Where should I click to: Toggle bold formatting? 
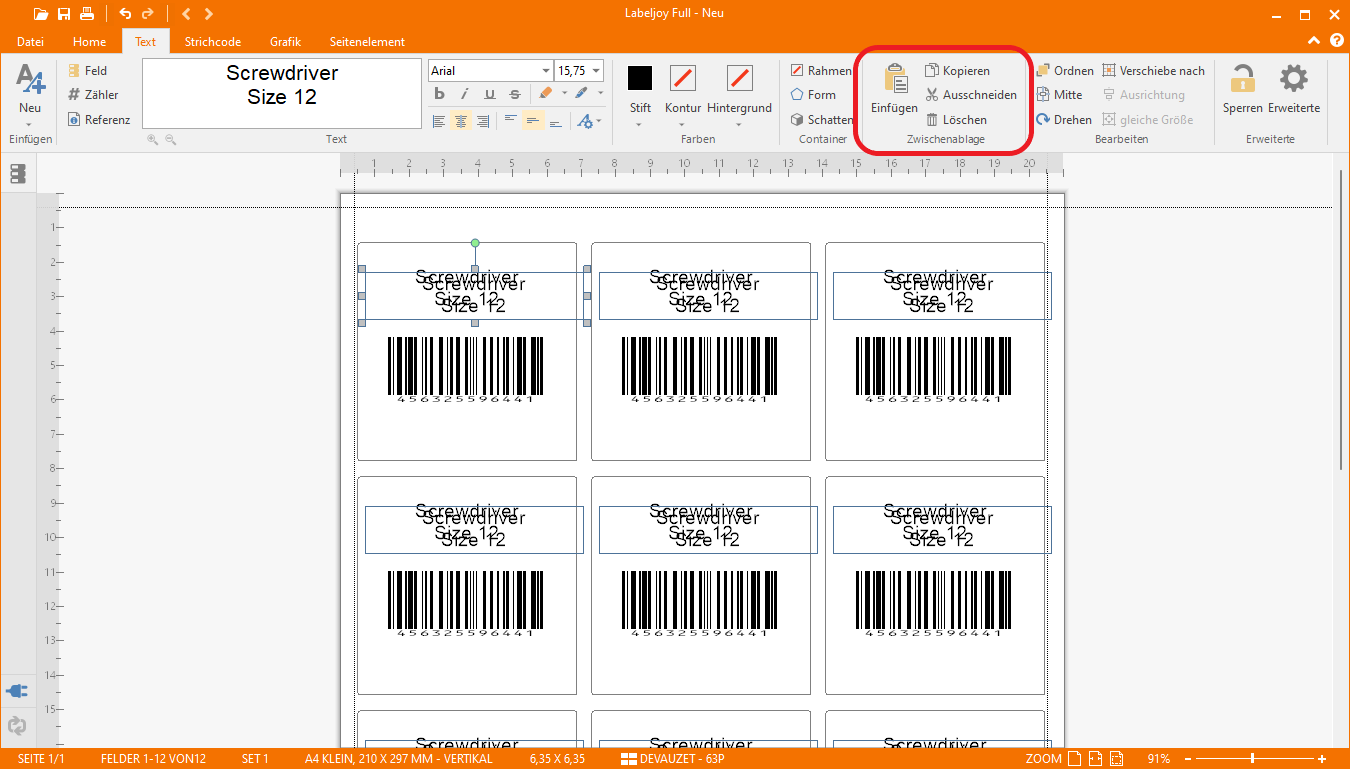coord(439,95)
